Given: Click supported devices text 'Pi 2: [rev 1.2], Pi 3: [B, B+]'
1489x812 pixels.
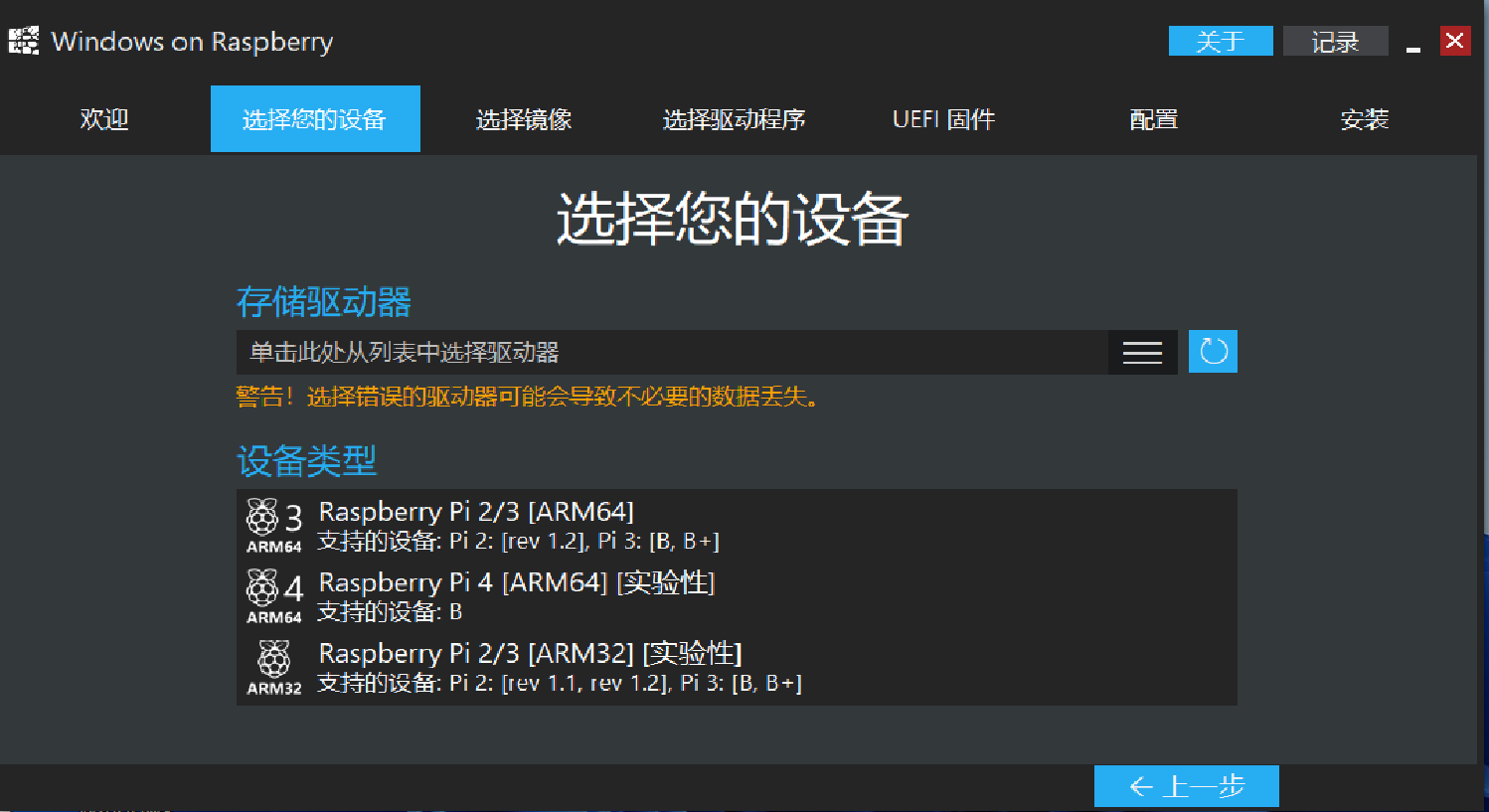Looking at the screenshot, I should (x=584, y=542).
